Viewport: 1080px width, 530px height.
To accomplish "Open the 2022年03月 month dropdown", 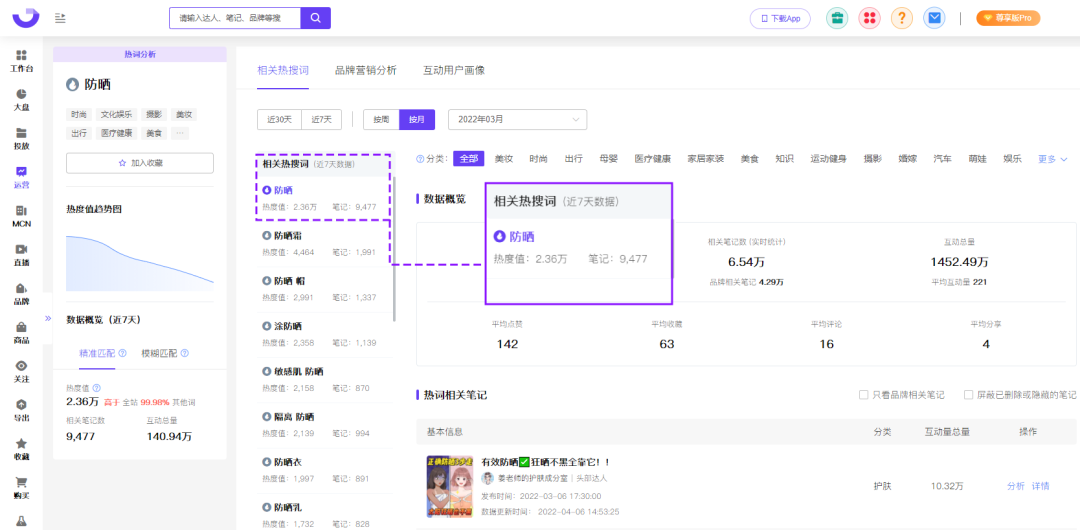I will 517,119.
